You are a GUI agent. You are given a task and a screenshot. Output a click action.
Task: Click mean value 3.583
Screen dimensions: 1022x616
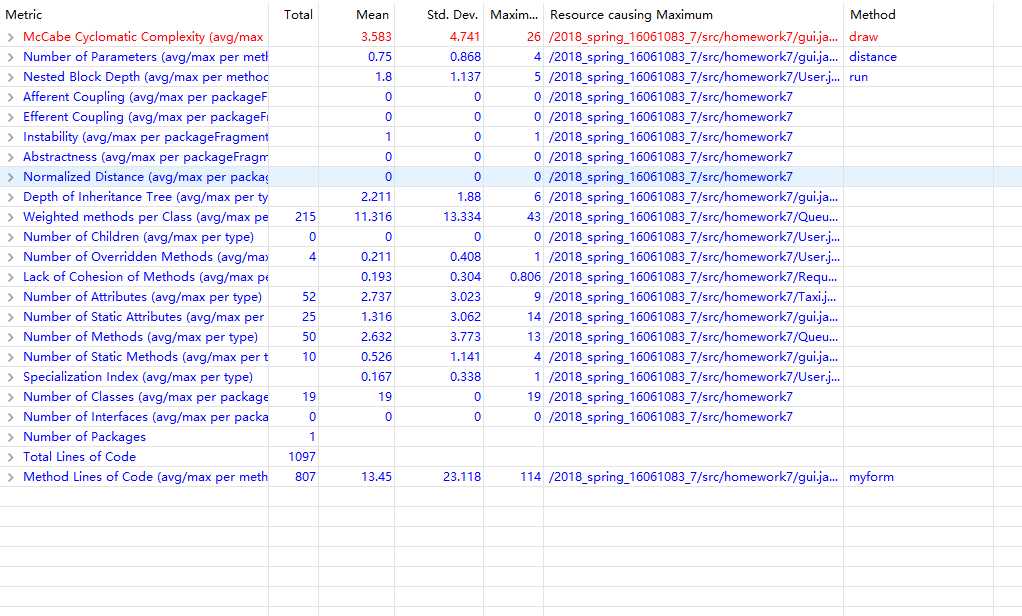376,37
